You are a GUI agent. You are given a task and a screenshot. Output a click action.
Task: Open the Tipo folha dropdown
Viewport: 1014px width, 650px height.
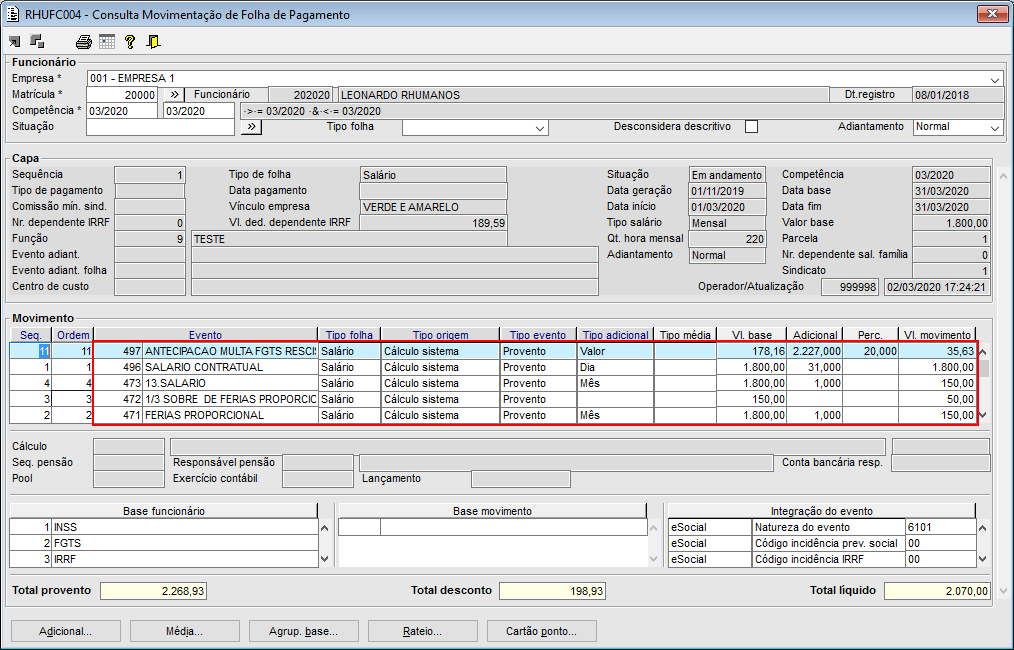point(540,128)
